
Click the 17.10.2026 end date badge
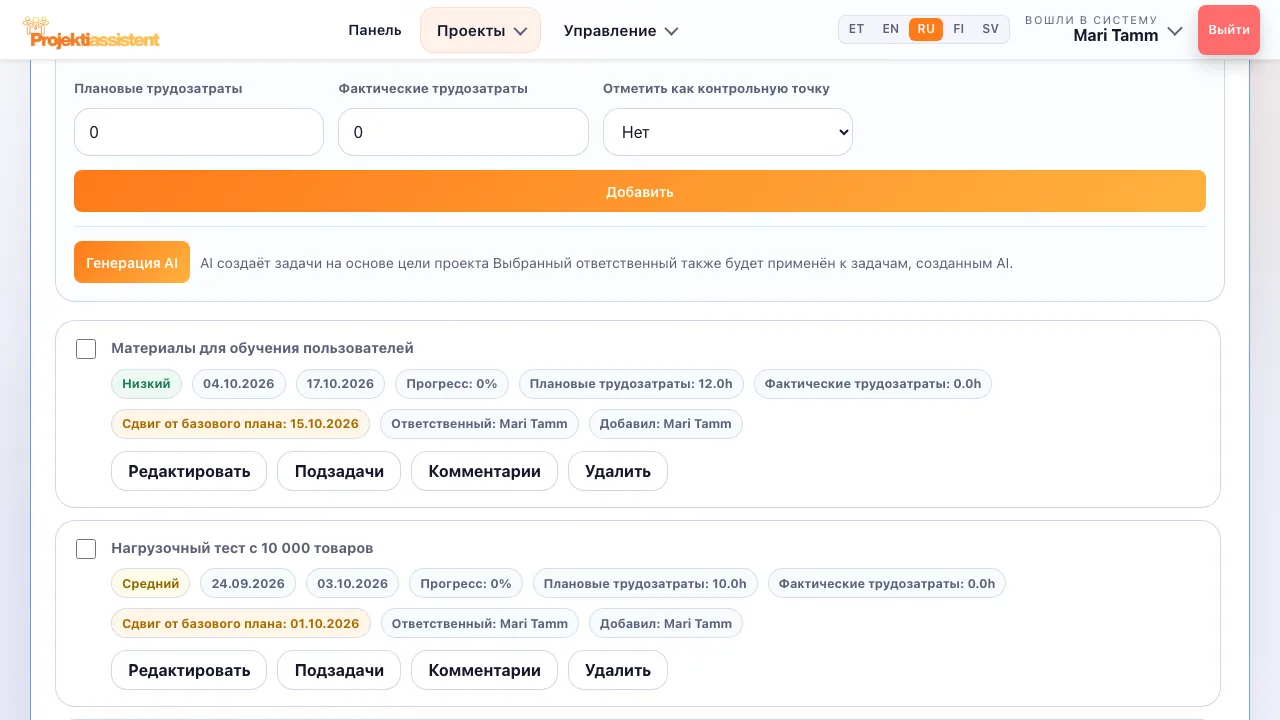point(341,384)
